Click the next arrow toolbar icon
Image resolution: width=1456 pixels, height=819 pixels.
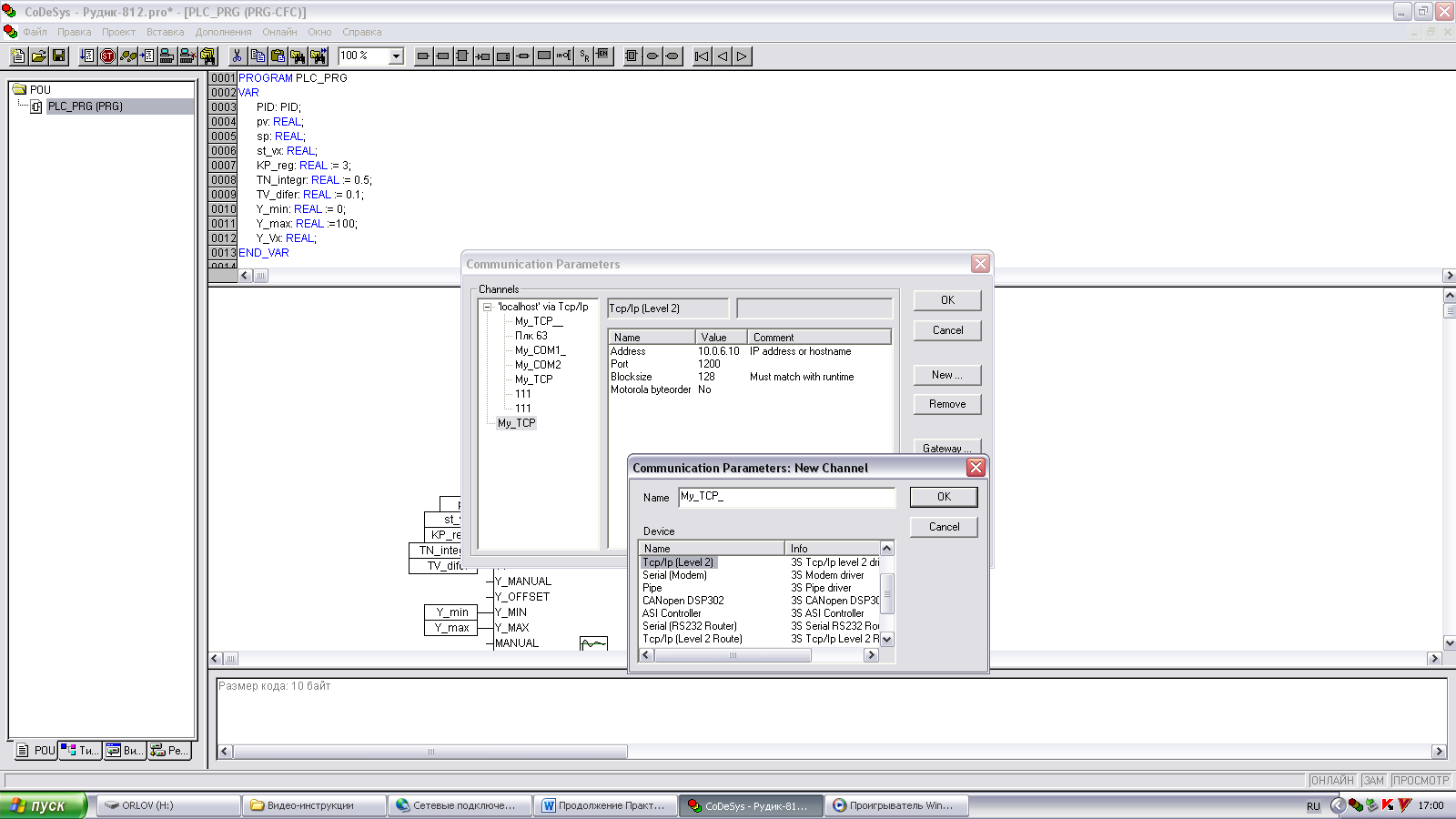pyautogui.click(x=742, y=56)
